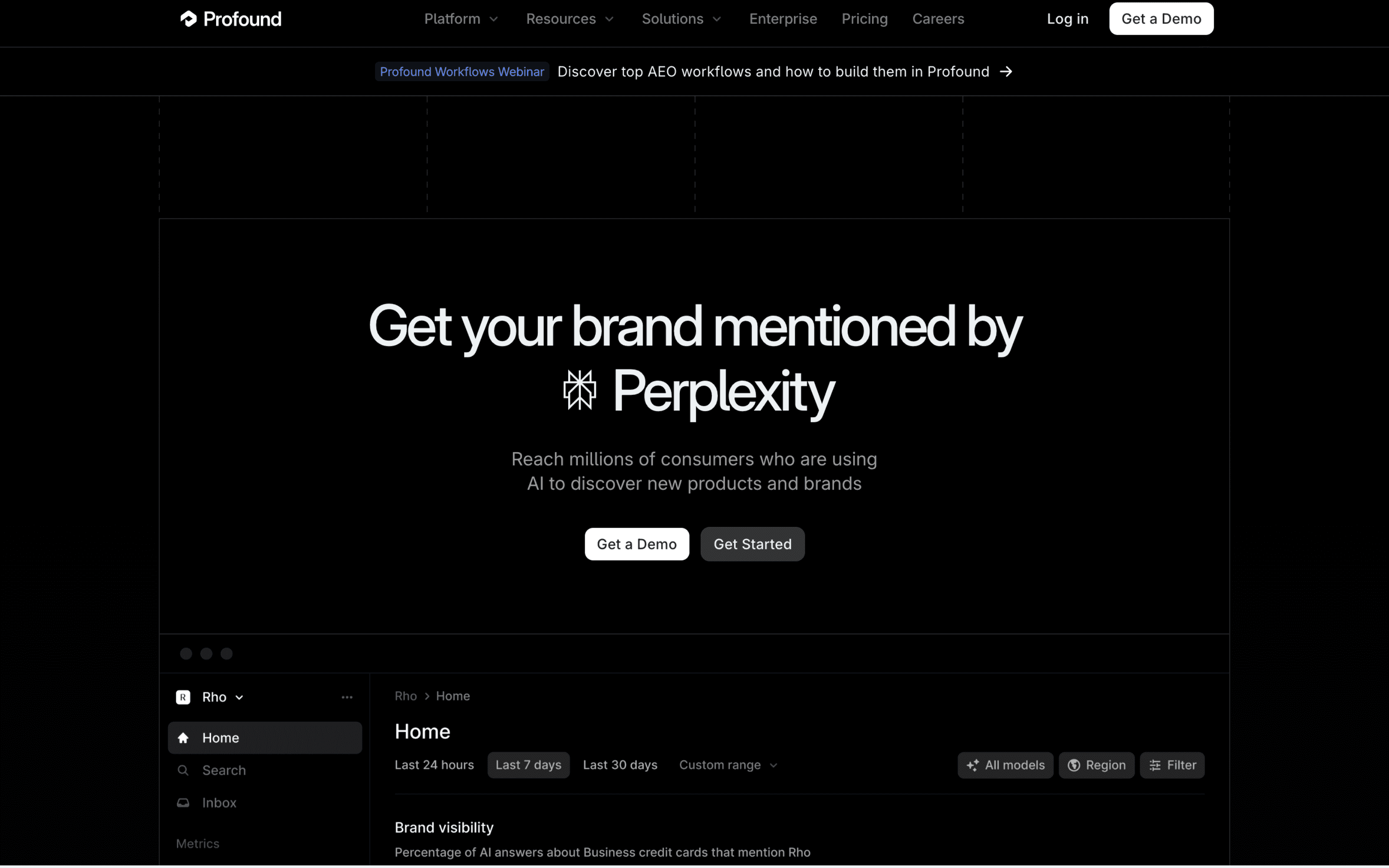Select the Last 24 hours time range

434,764
